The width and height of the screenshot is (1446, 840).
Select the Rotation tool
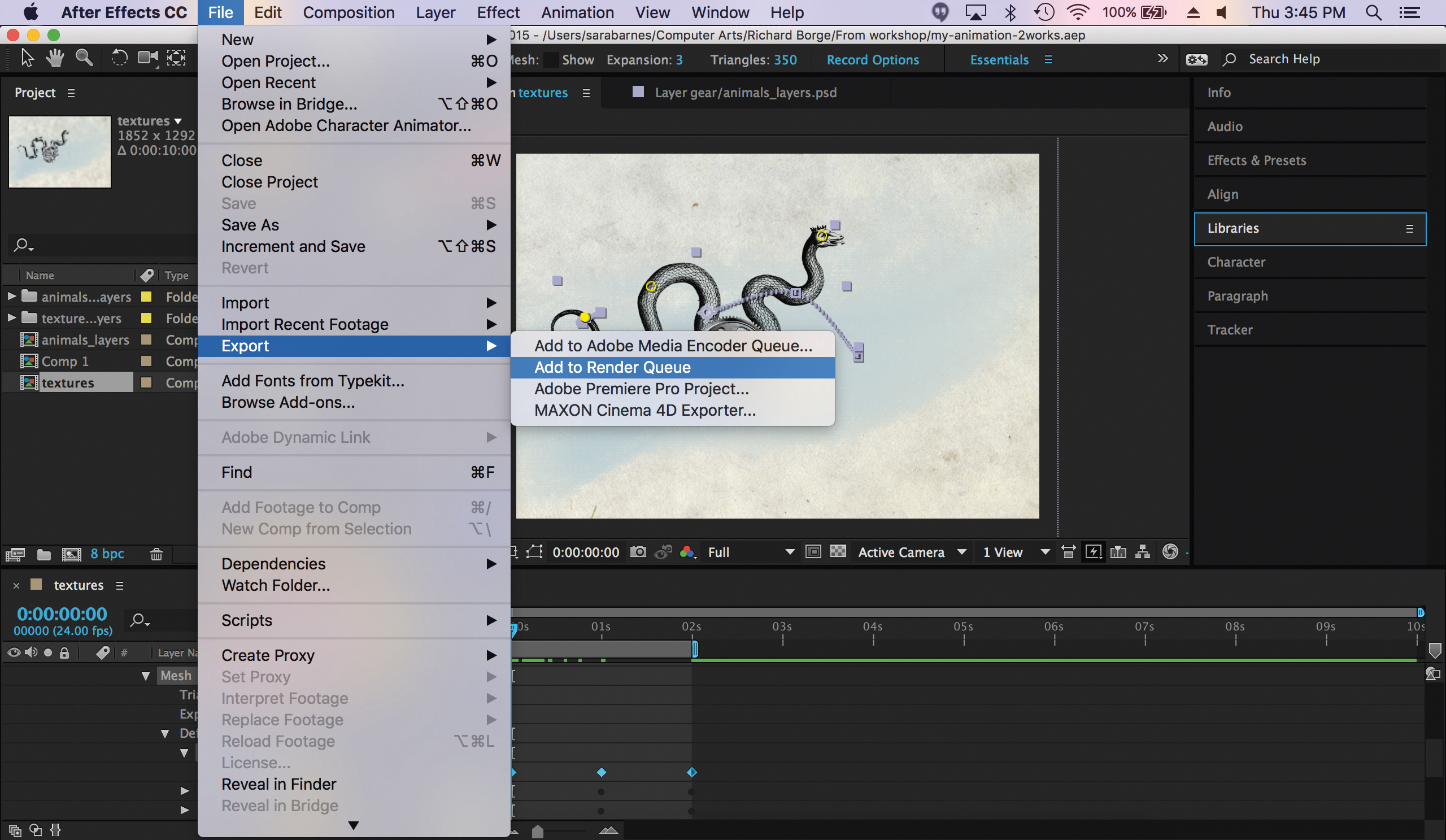click(x=119, y=58)
